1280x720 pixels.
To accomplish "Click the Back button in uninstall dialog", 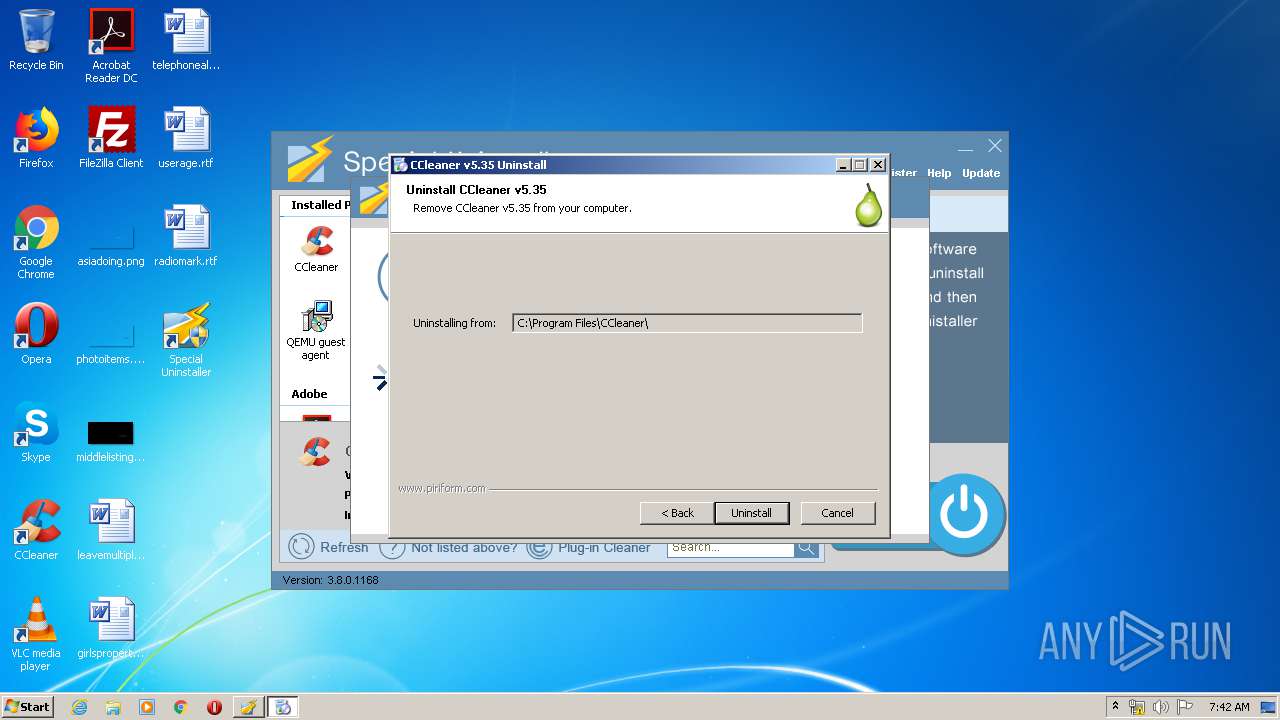I will click(x=677, y=513).
